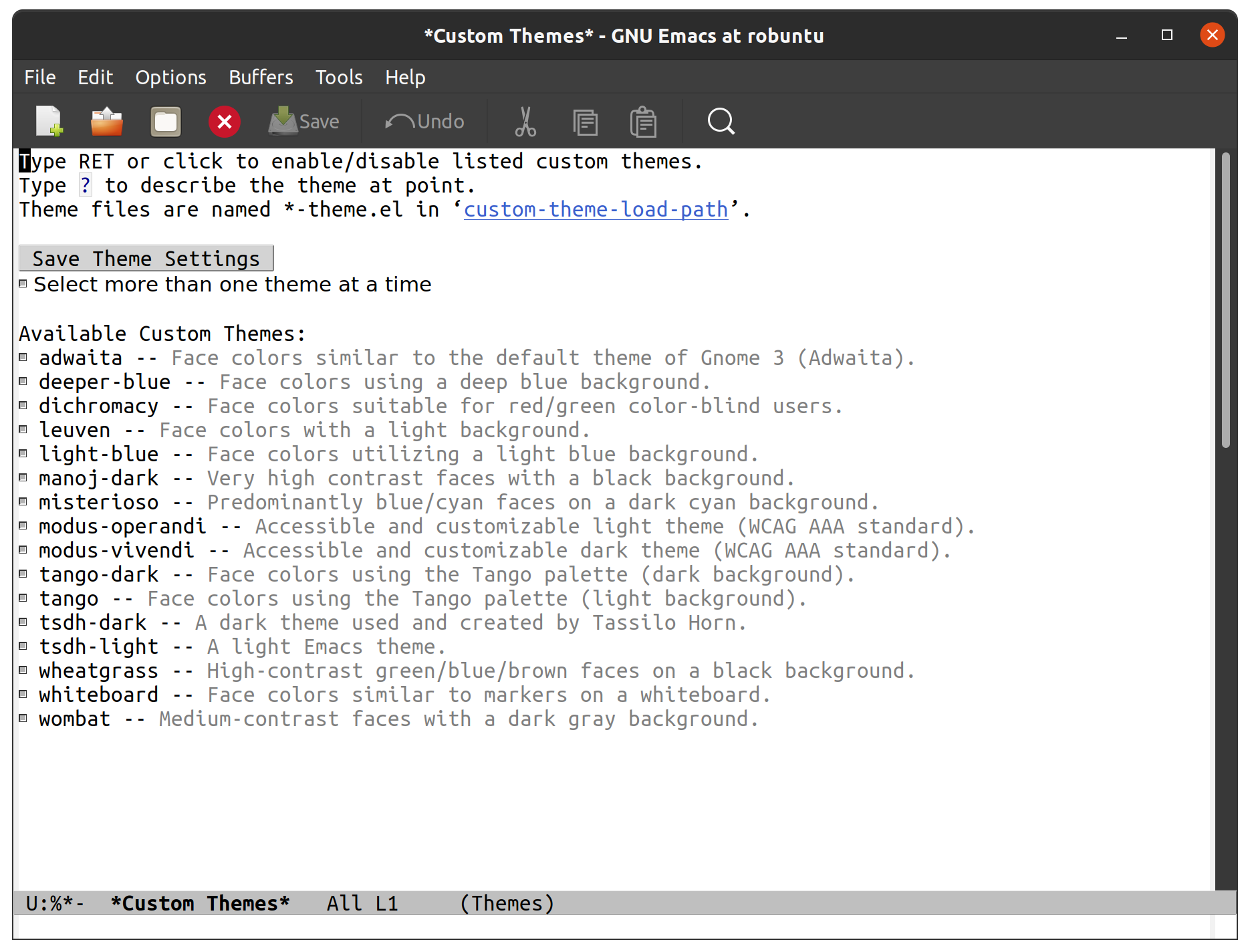Click the Paste clipboard icon
Viewport: 1250px width, 952px height.
(x=643, y=122)
